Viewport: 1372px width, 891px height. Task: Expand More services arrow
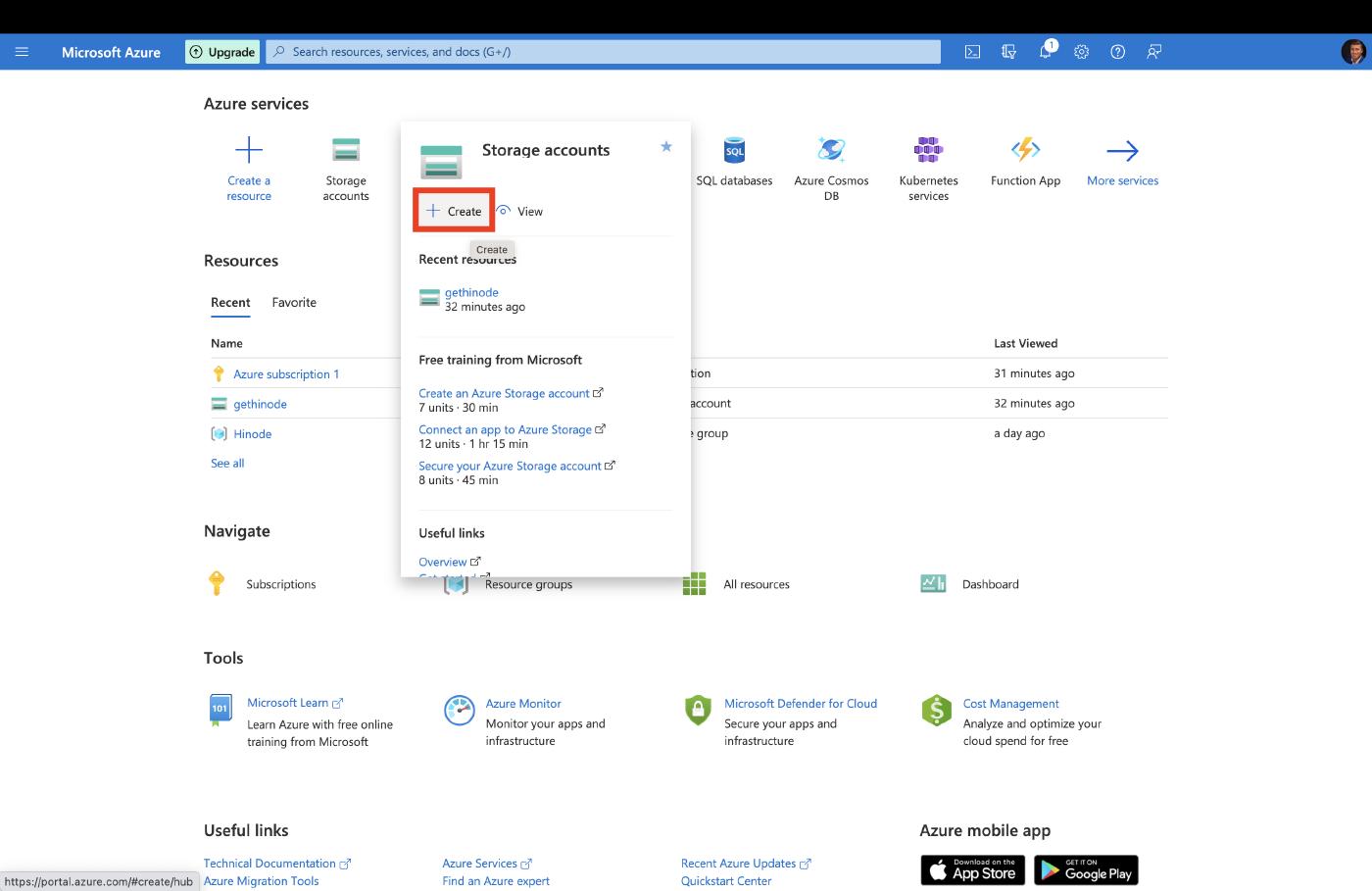tap(1122, 151)
